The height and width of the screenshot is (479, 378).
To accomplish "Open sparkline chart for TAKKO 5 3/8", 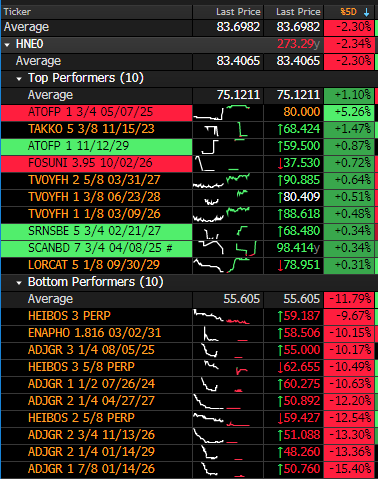I will click(x=228, y=129).
